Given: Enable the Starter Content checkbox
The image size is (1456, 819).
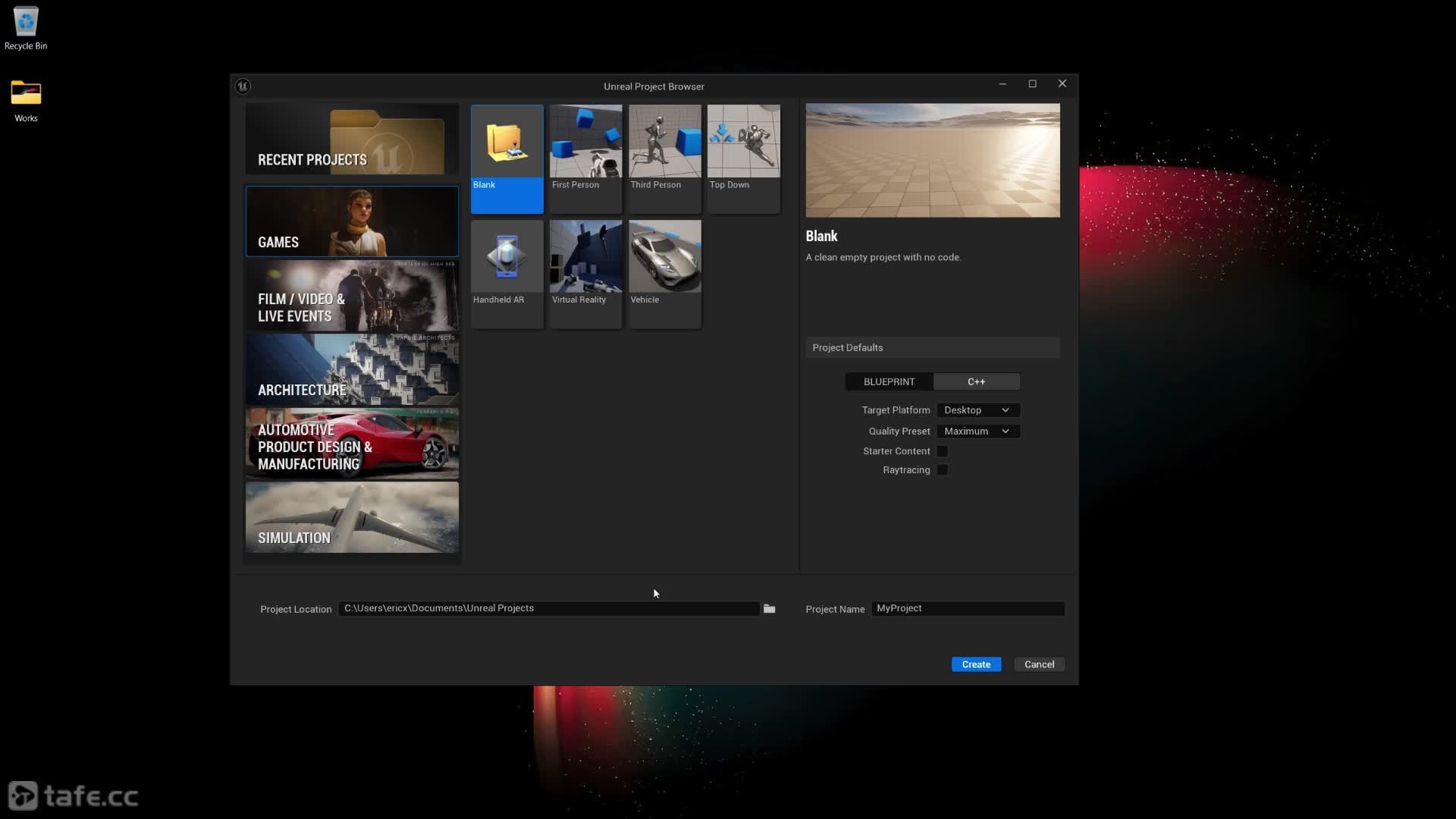Looking at the screenshot, I should (942, 450).
